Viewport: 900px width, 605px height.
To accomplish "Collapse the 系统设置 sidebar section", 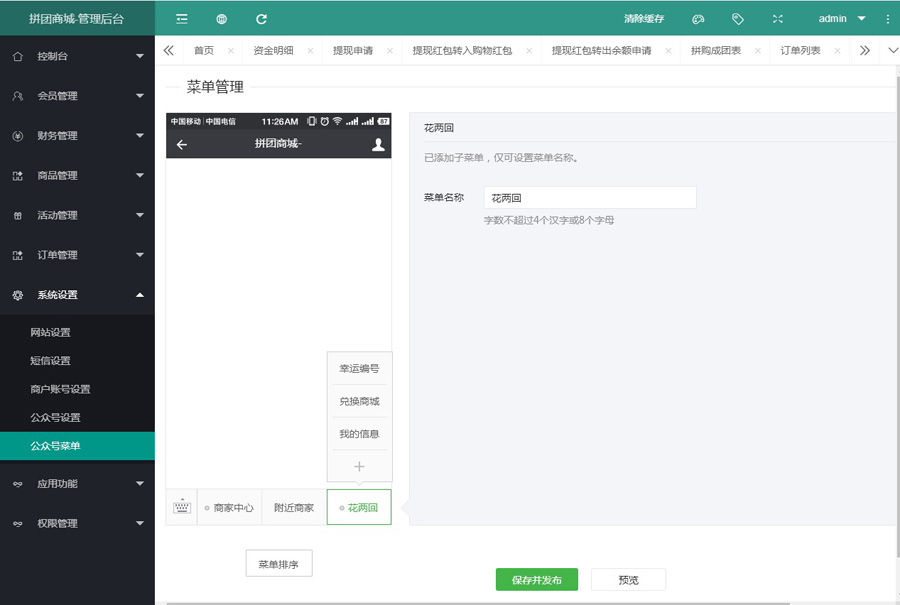I will click(77, 295).
